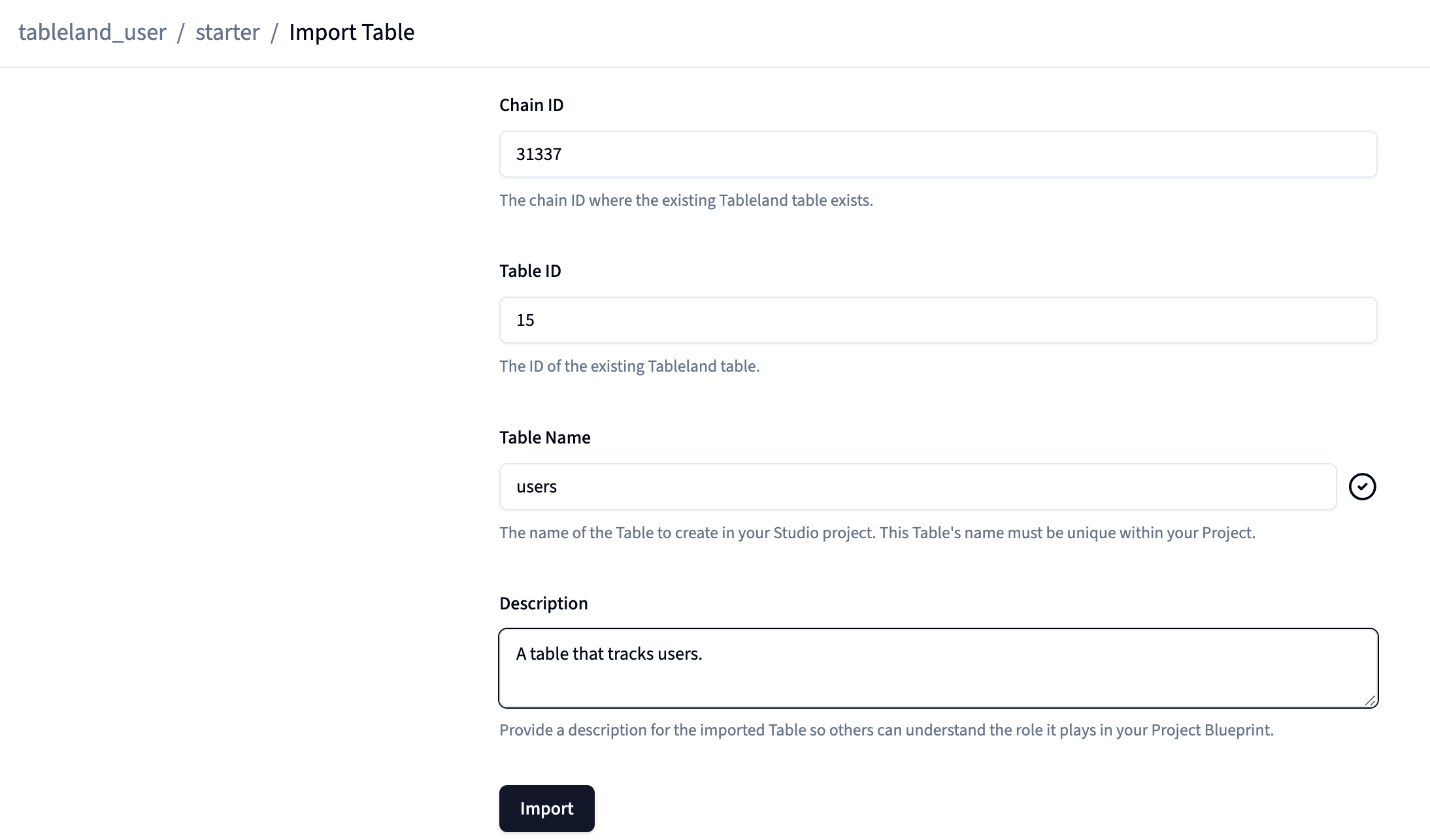Click the existing Tableland table ID hint

tap(629, 366)
